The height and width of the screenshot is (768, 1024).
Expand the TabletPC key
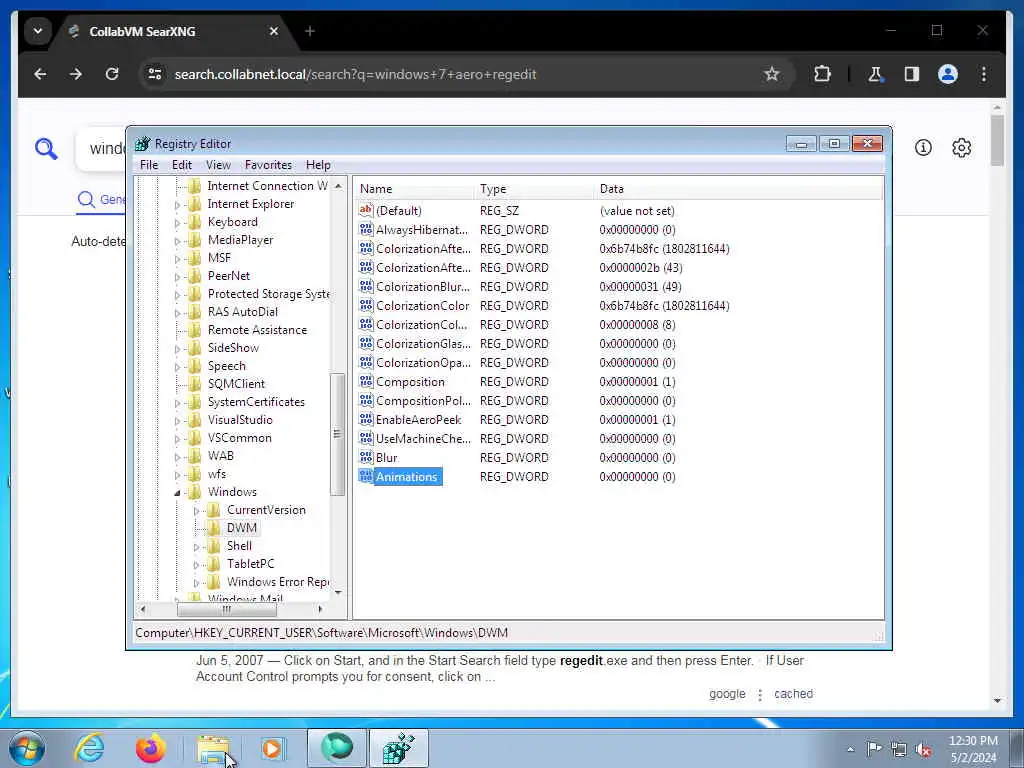[196, 565]
